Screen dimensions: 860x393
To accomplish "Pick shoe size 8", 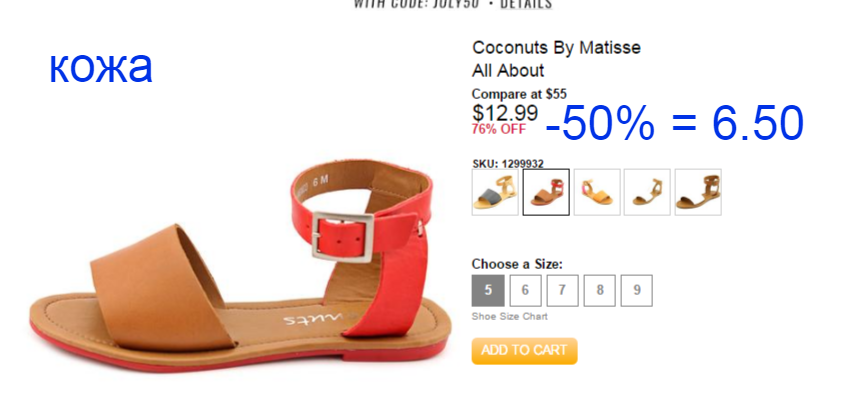I will pyautogui.click(x=599, y=291).
